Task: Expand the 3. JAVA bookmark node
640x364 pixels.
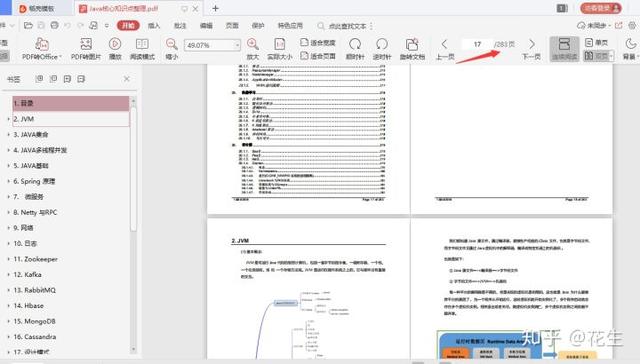Action: pyautogui.click(x=9, y=134)
